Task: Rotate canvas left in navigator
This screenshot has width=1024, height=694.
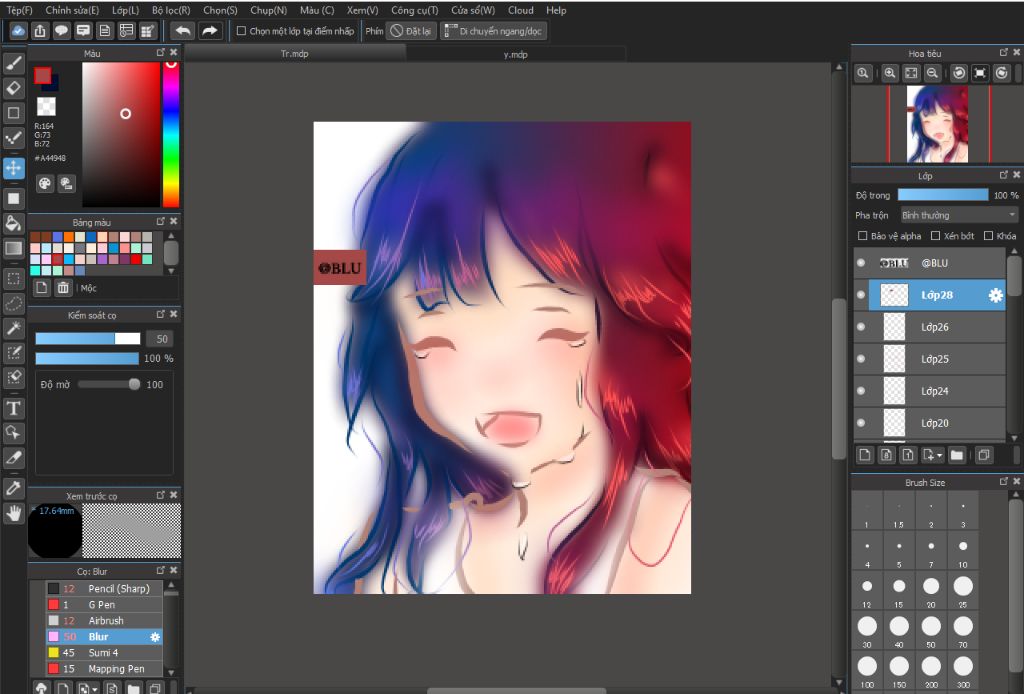Action: tap(959, 73)
